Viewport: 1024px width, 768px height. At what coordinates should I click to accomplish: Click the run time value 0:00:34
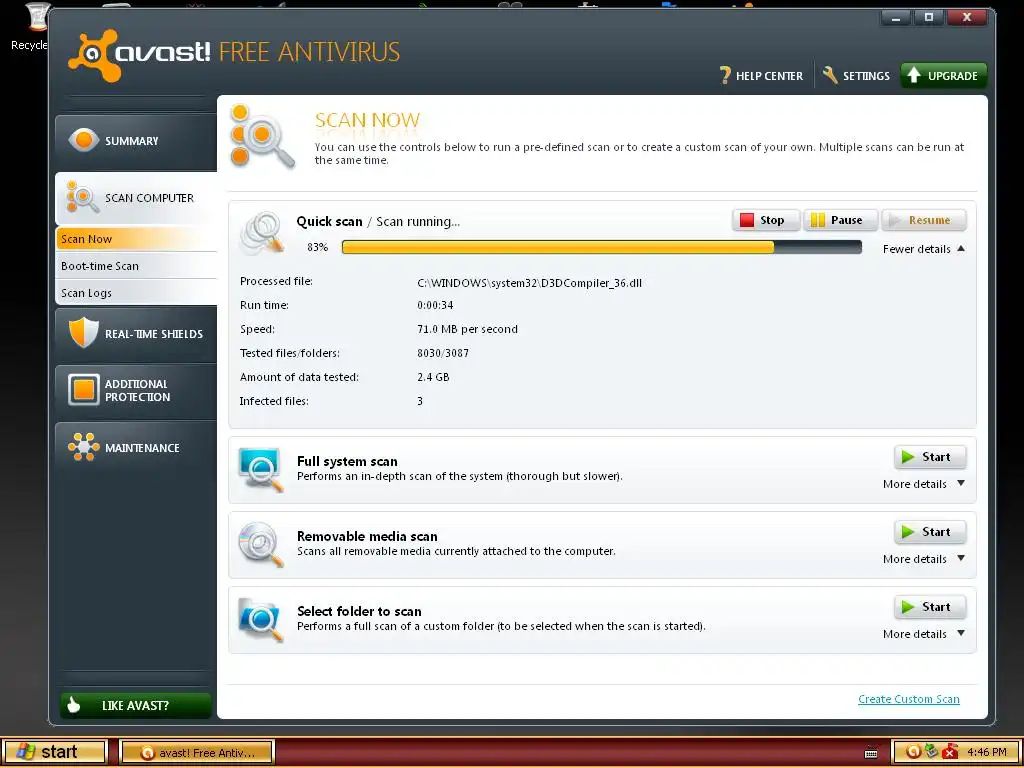pyautogui.click(x=435, y=305)
